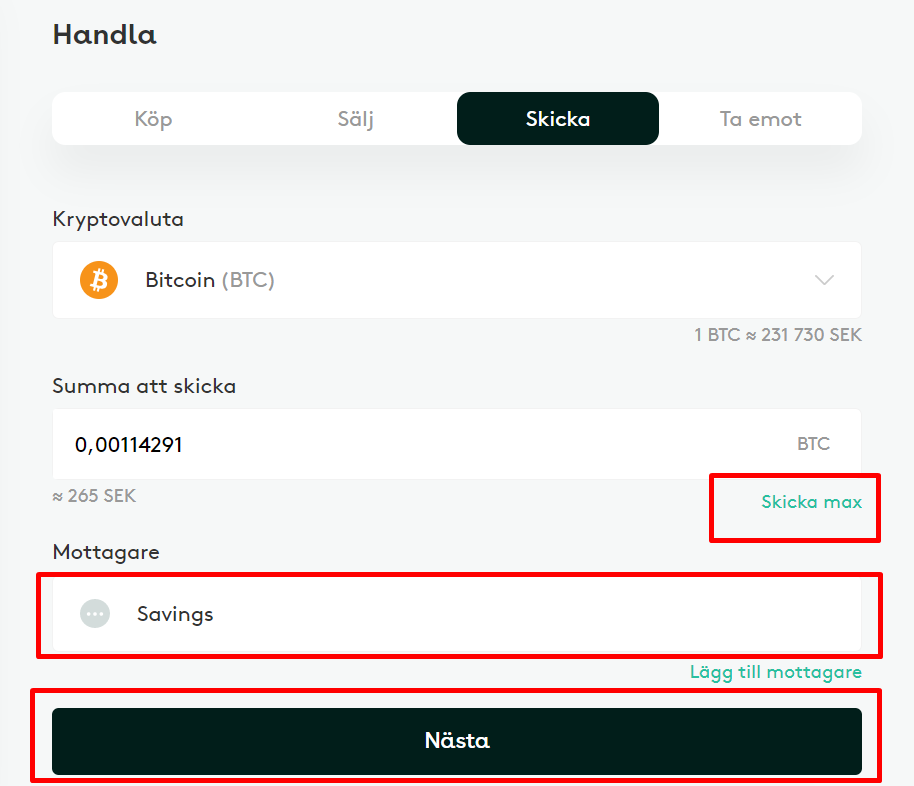Open the Bitcoin (BTC) currency selector
914x786 pixels.
point(456,280)
